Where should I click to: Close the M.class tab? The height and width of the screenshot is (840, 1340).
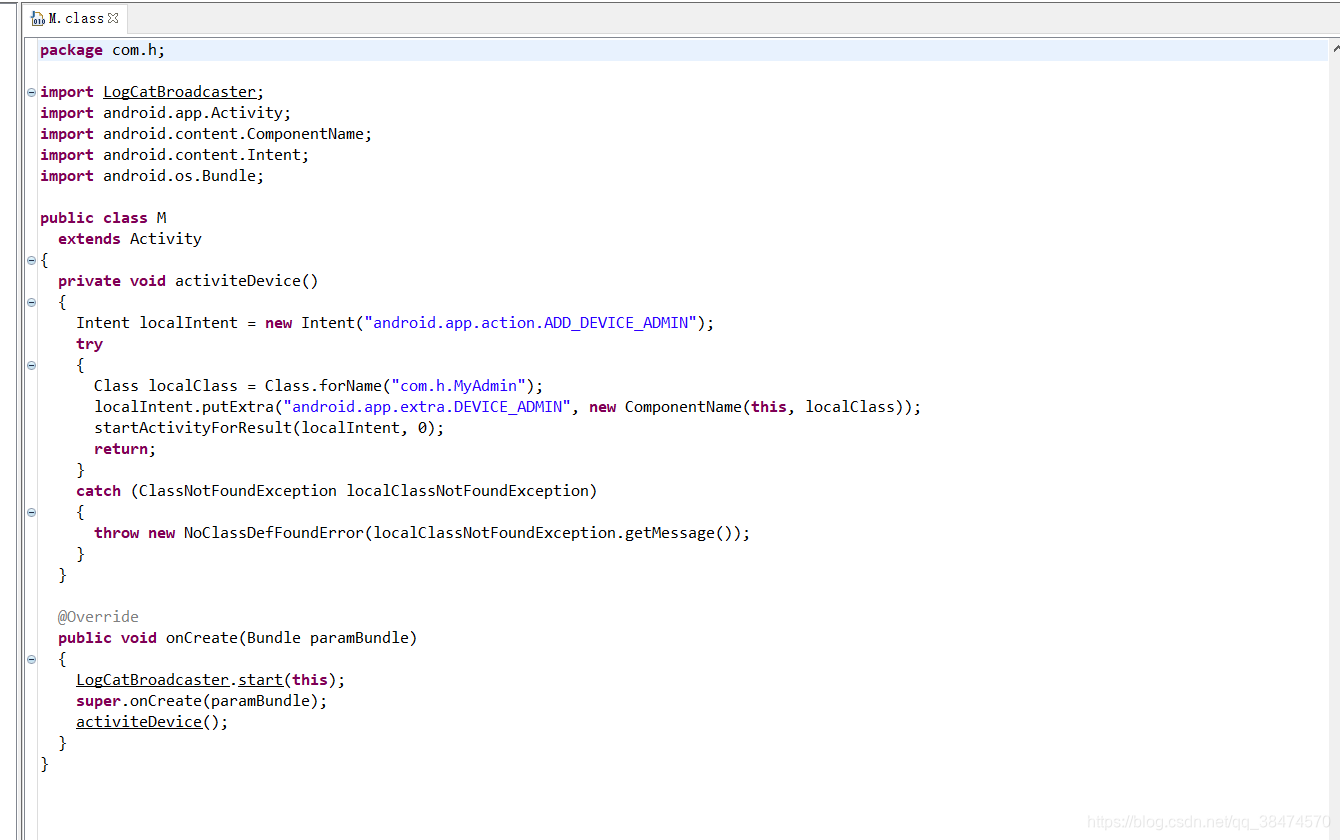(x=113, y=18)
